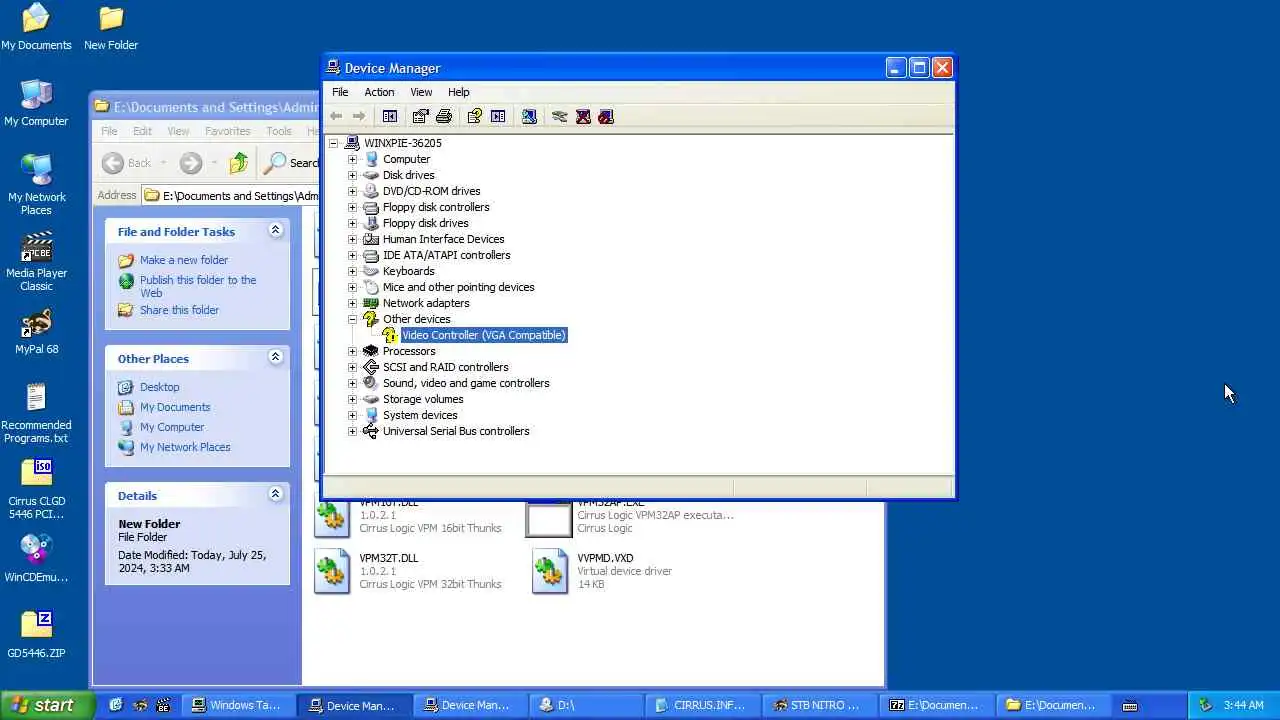
Task: Select Video Controller (VGA Compatible) device
Action: pyautogui.click(x=484, y=335)
